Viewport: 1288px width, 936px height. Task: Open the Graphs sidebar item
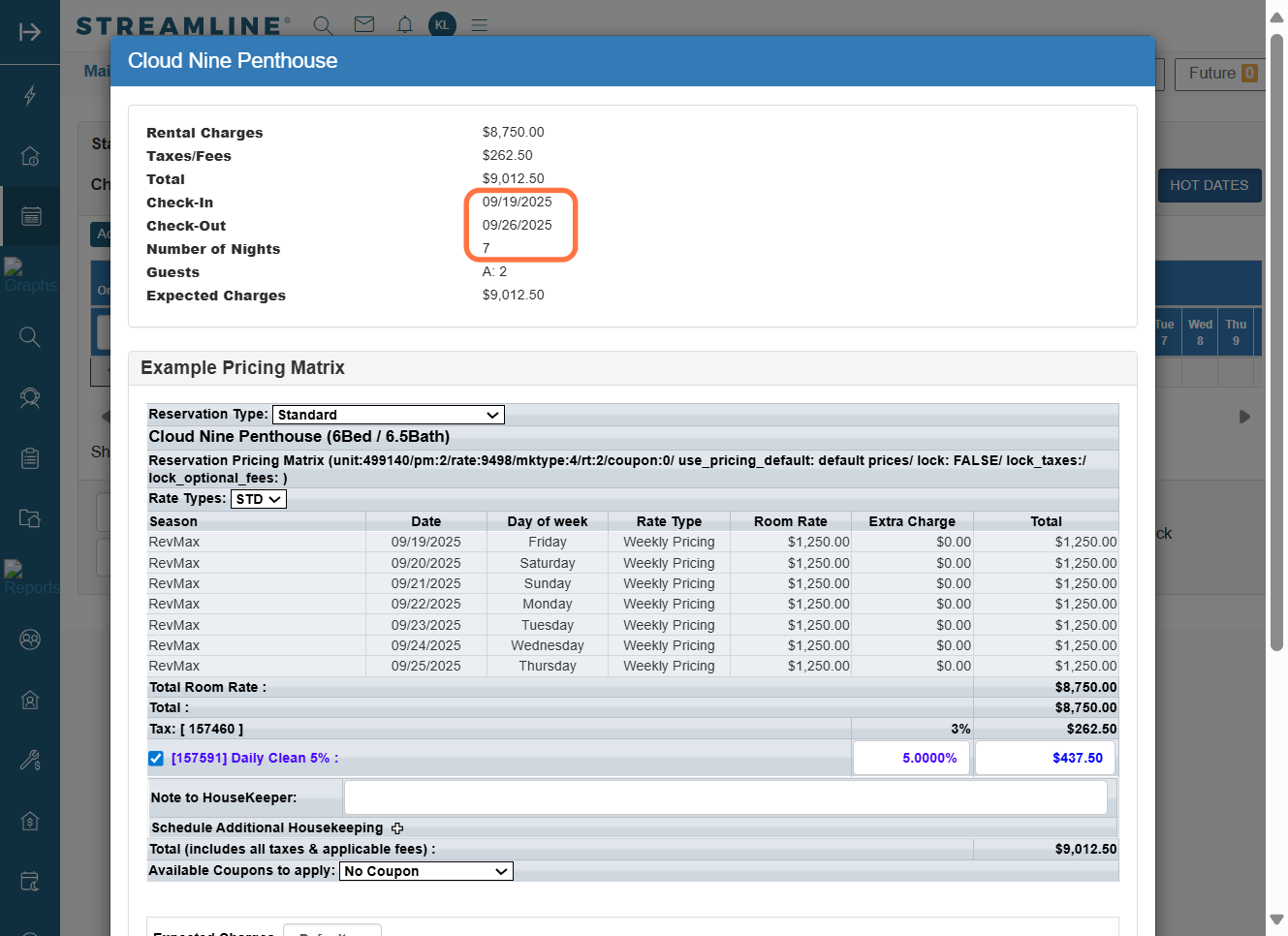(30, 276)
